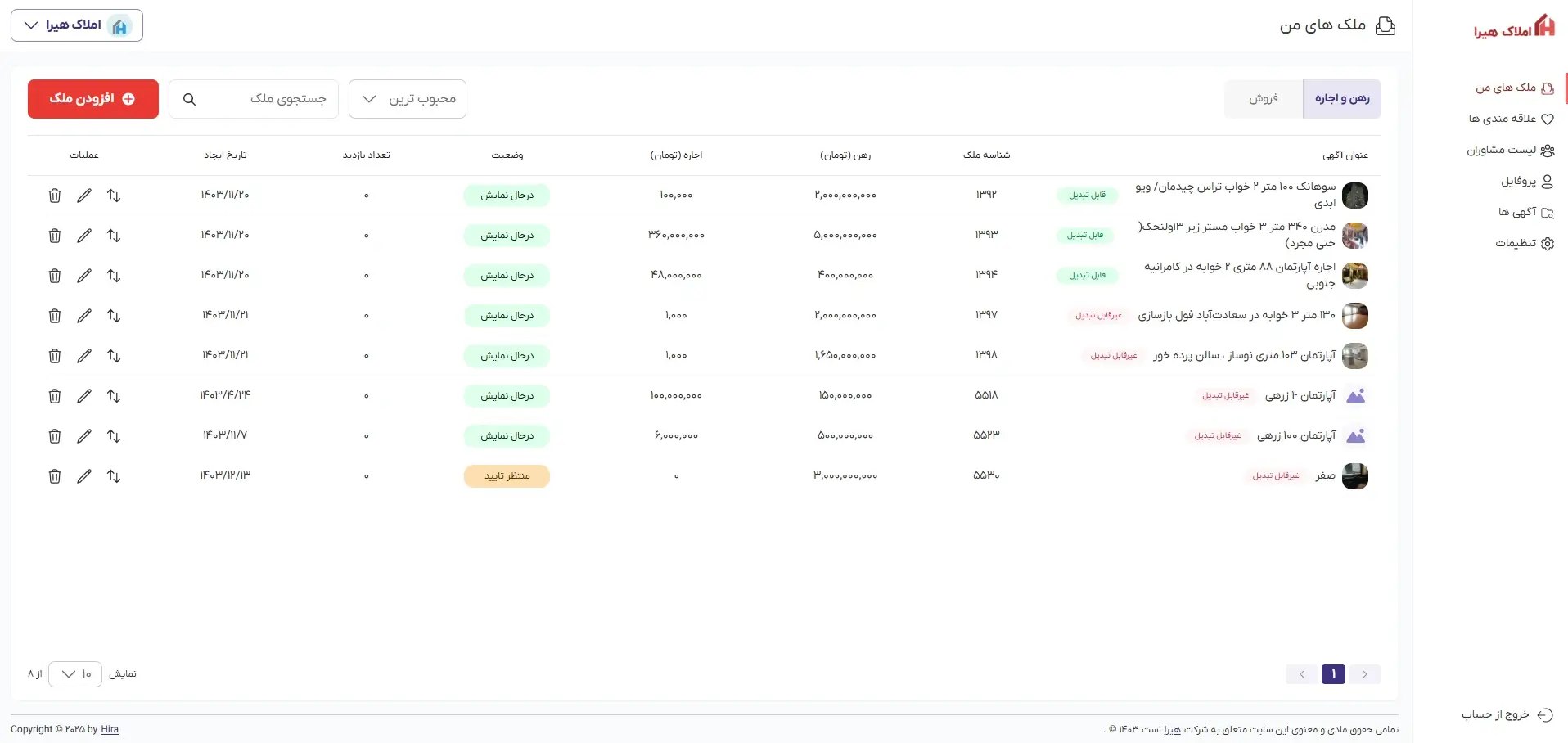Click thumbnail of listing ۱۳۹۷

(x=1355, y=316)
